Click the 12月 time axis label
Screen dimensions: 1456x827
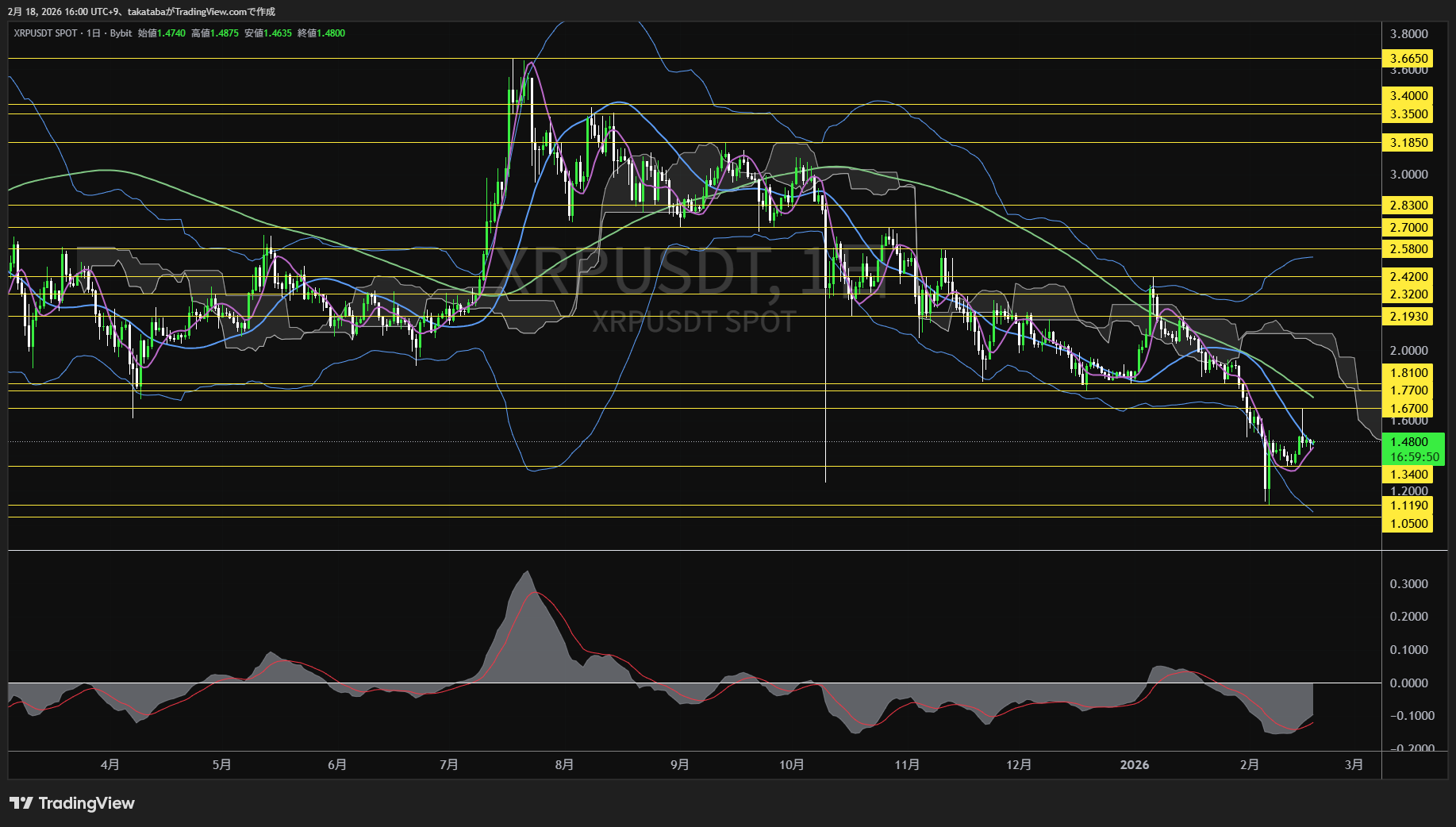(x=1019, y=764)
